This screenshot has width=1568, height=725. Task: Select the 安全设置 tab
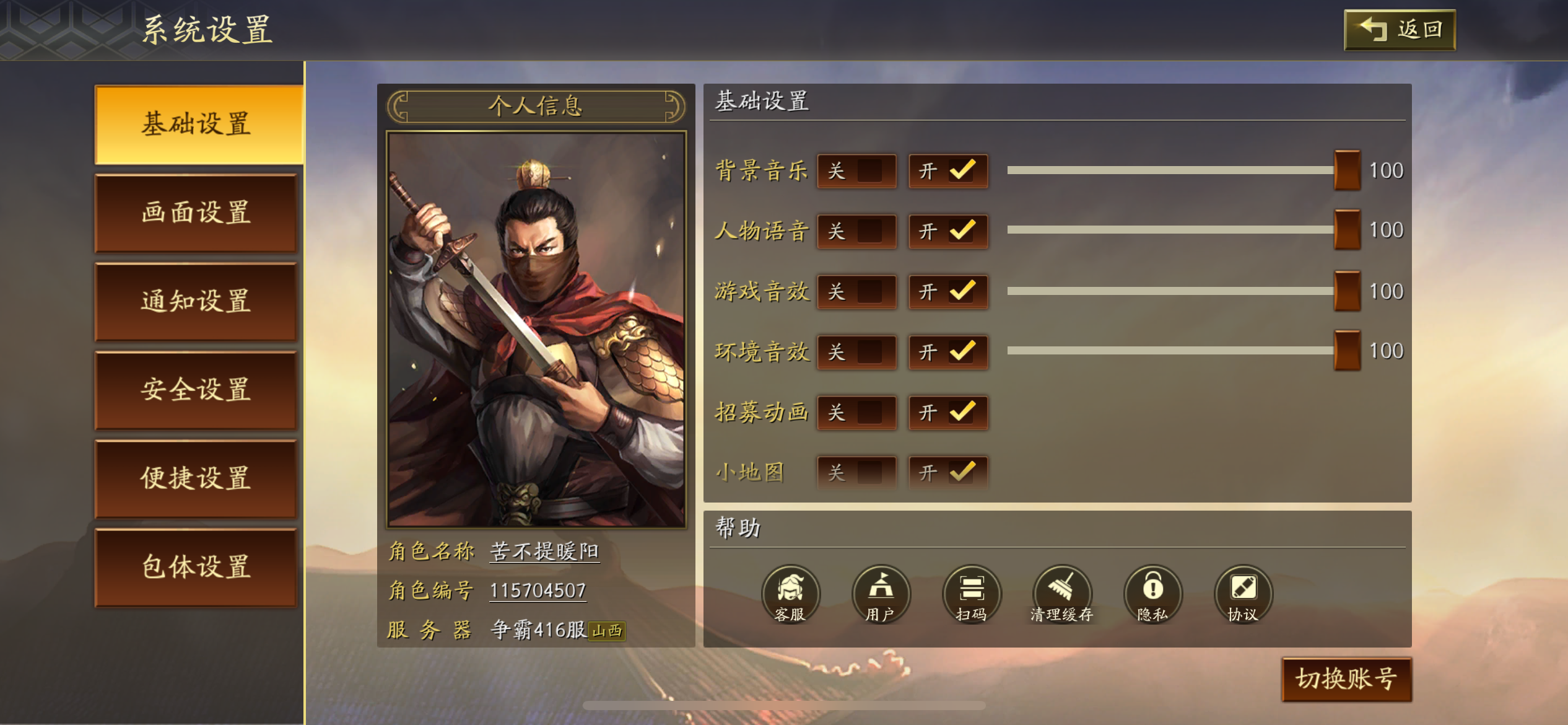coord(196,390)
